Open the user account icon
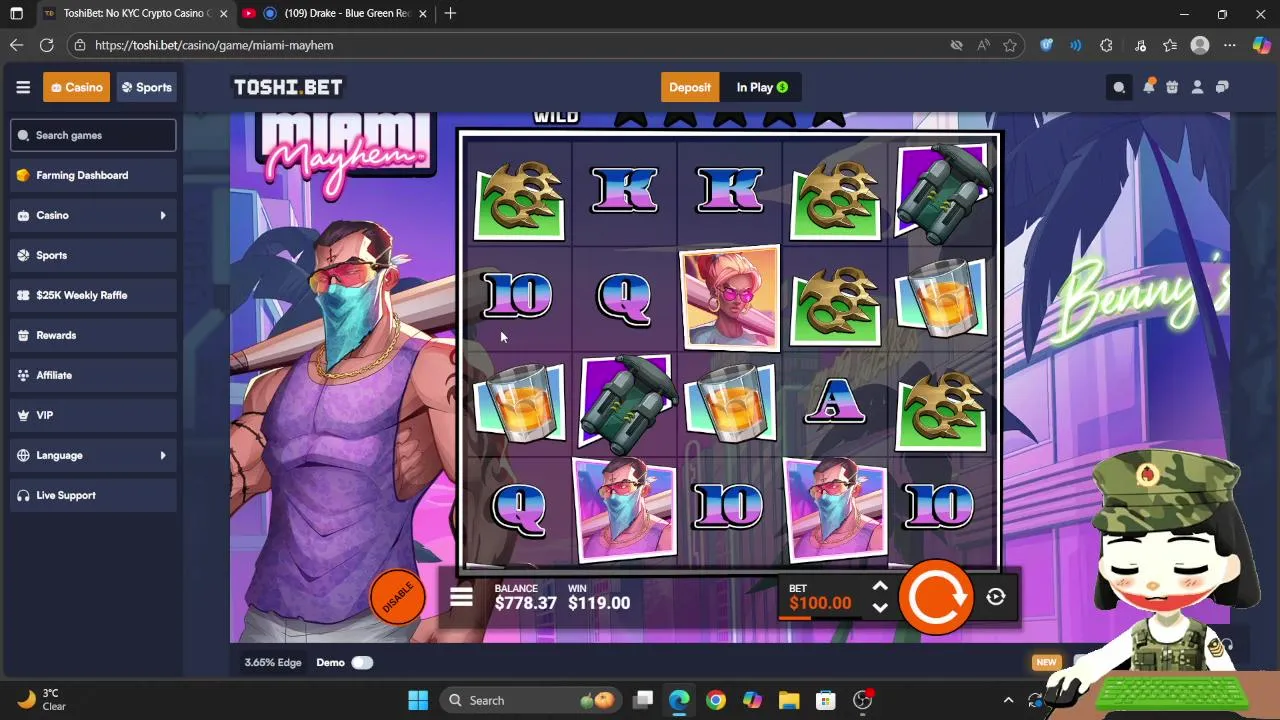The image size is (1280, 720). click(x=1197, y=87)
